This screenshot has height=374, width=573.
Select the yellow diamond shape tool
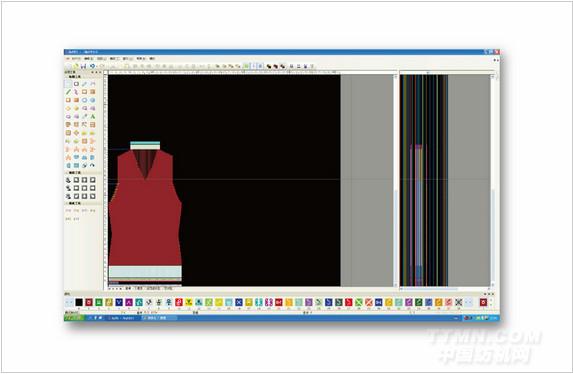68,108
